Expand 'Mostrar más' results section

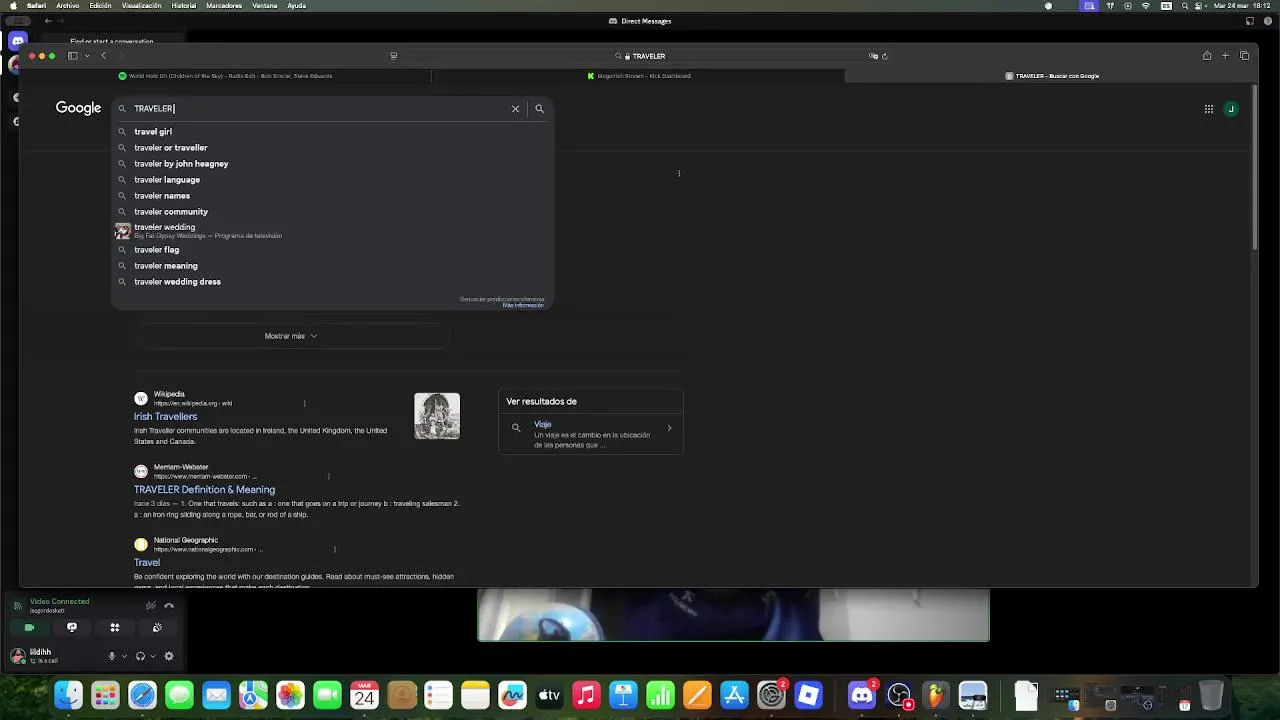(x=291, y=336)
